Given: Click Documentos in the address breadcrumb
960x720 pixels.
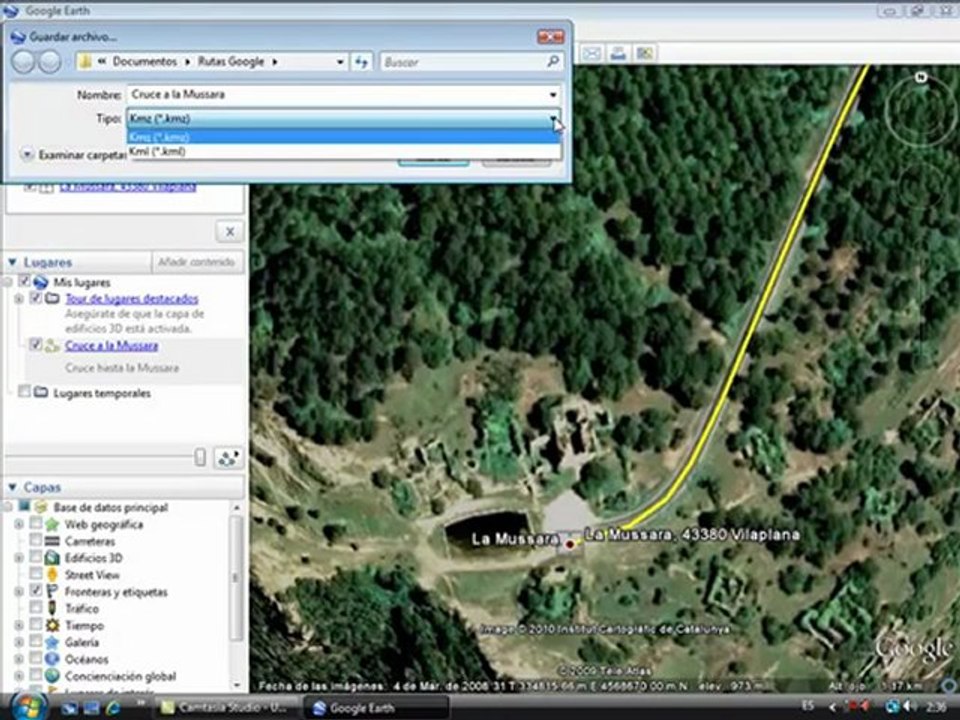Looking at the screenshot, I should tap(144, 62).
